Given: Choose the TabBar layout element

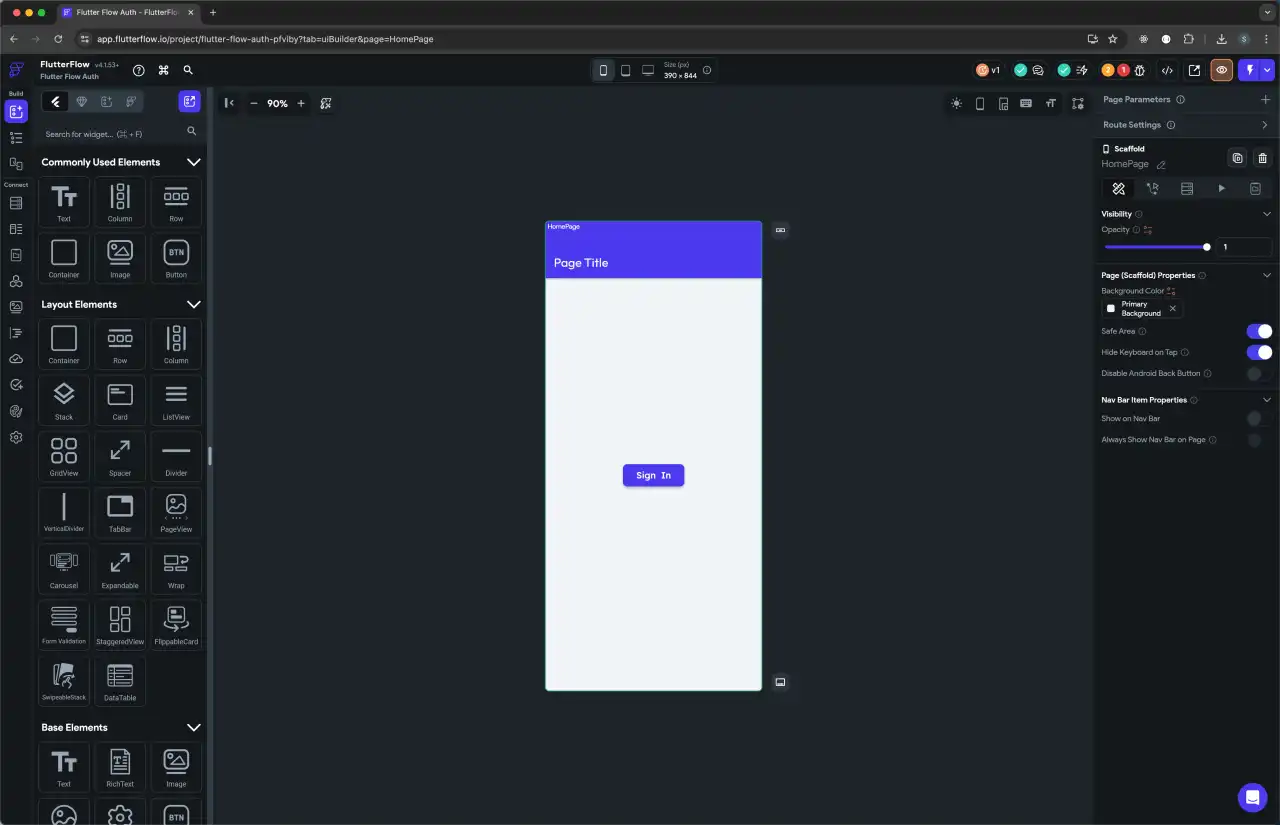Looking at the screenshot, I should point(119,513).
